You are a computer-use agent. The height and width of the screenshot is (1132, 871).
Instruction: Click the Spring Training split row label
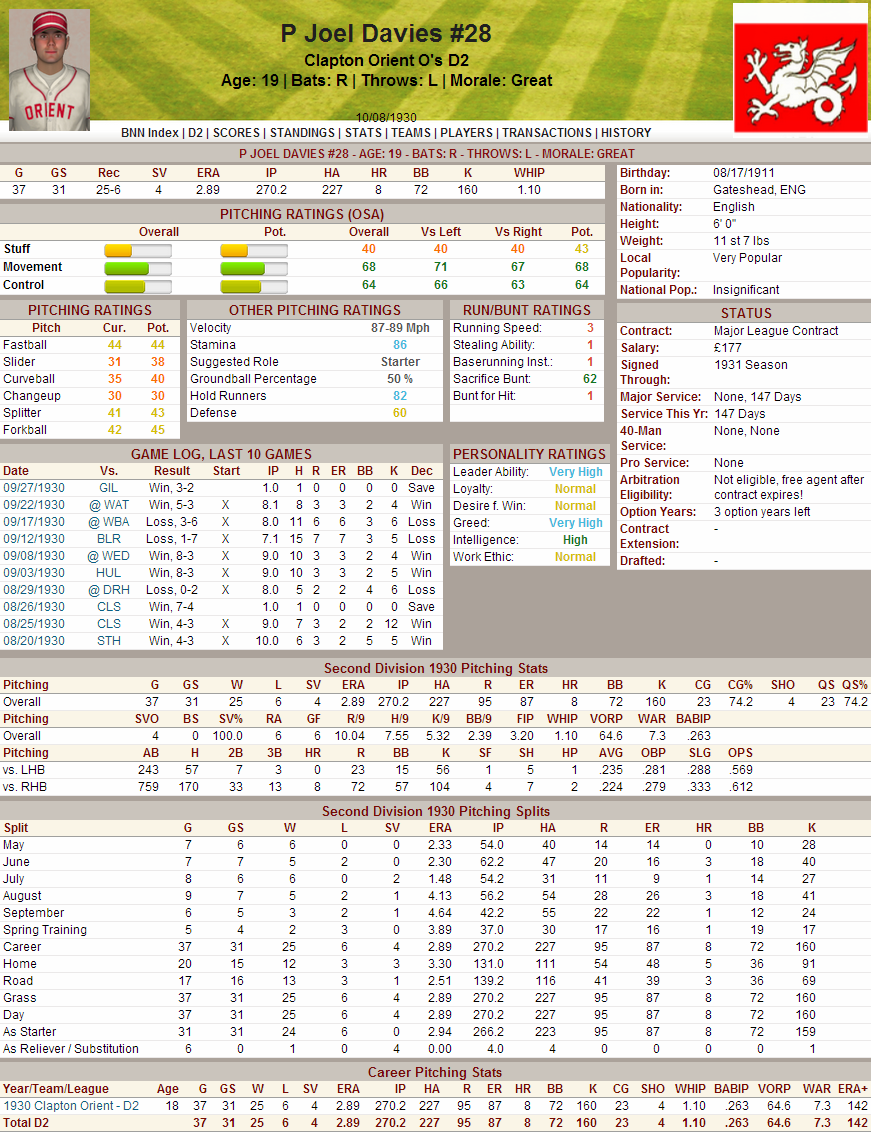tap(45, 930)
